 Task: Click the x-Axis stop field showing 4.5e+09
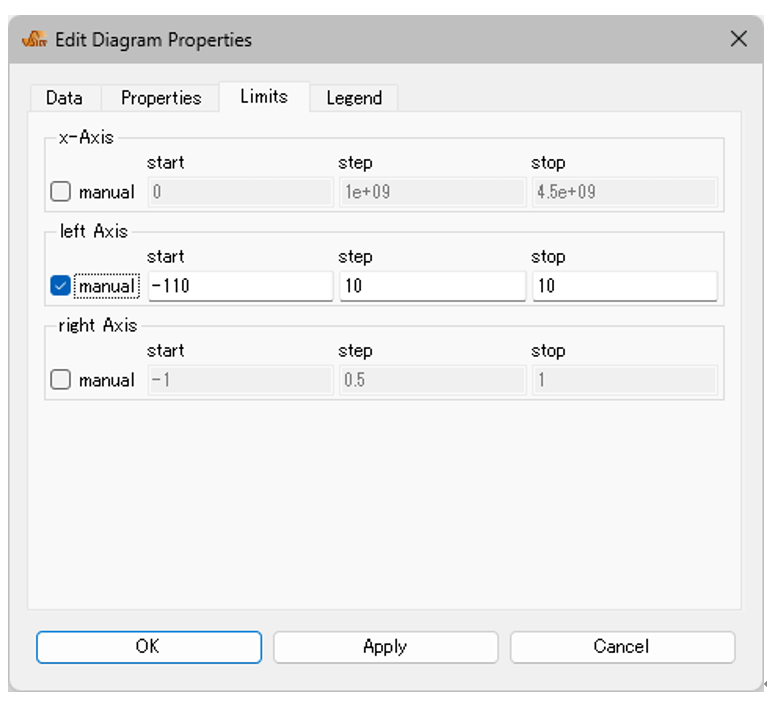pos(625,191)
